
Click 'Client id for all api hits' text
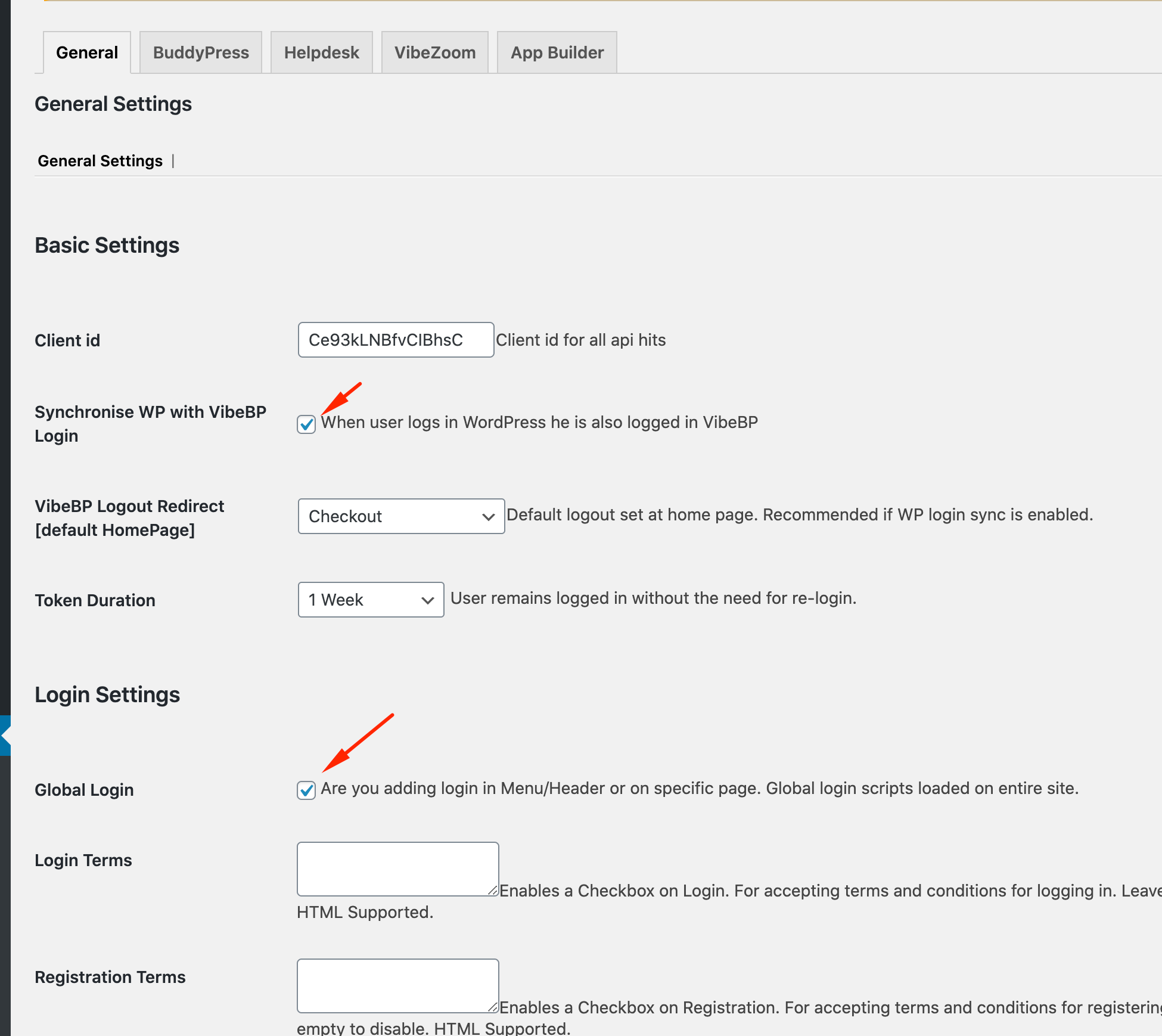pyautogui.click(x=581, y=340)
